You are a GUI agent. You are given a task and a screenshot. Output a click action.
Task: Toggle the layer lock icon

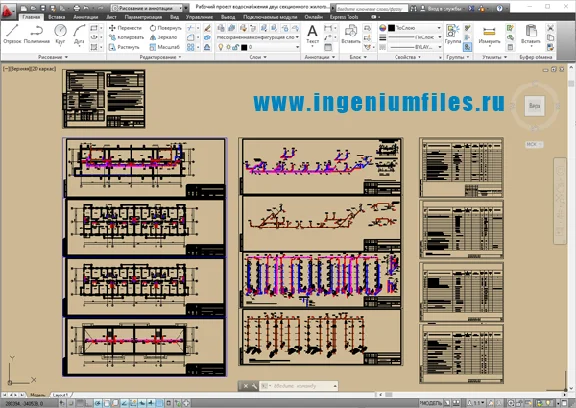[236, 47]
